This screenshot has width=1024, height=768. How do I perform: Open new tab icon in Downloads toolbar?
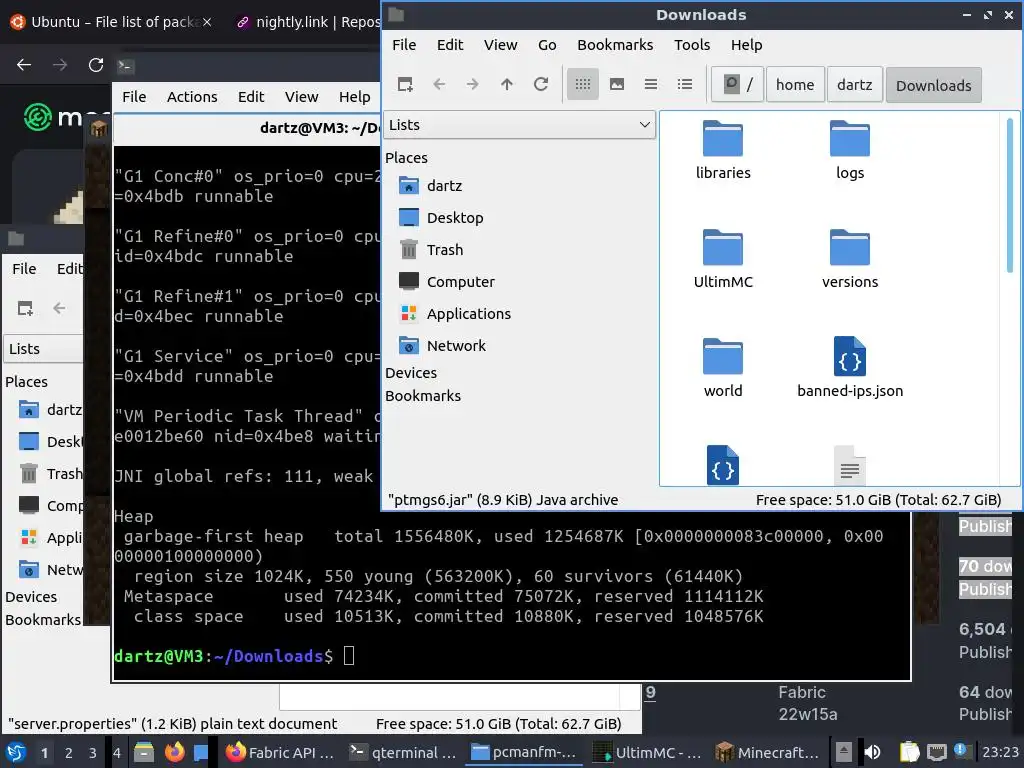(405, 84)
